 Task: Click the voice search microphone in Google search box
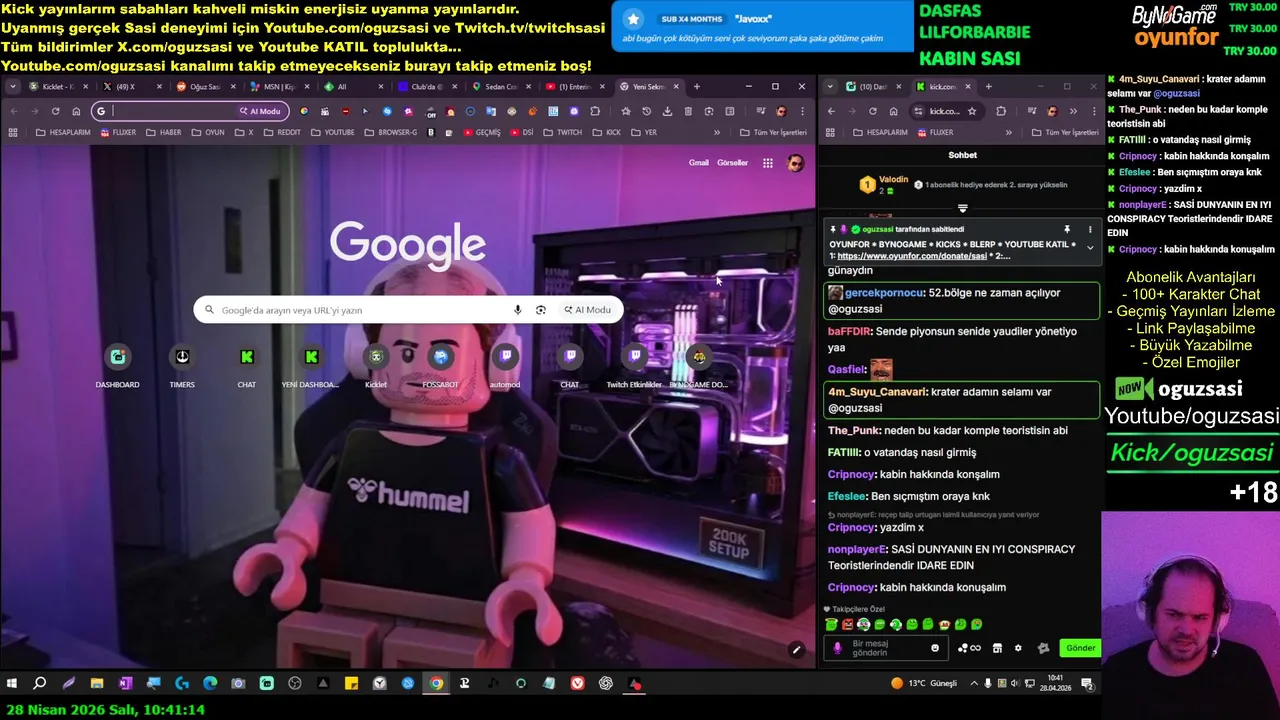[517, 310]
